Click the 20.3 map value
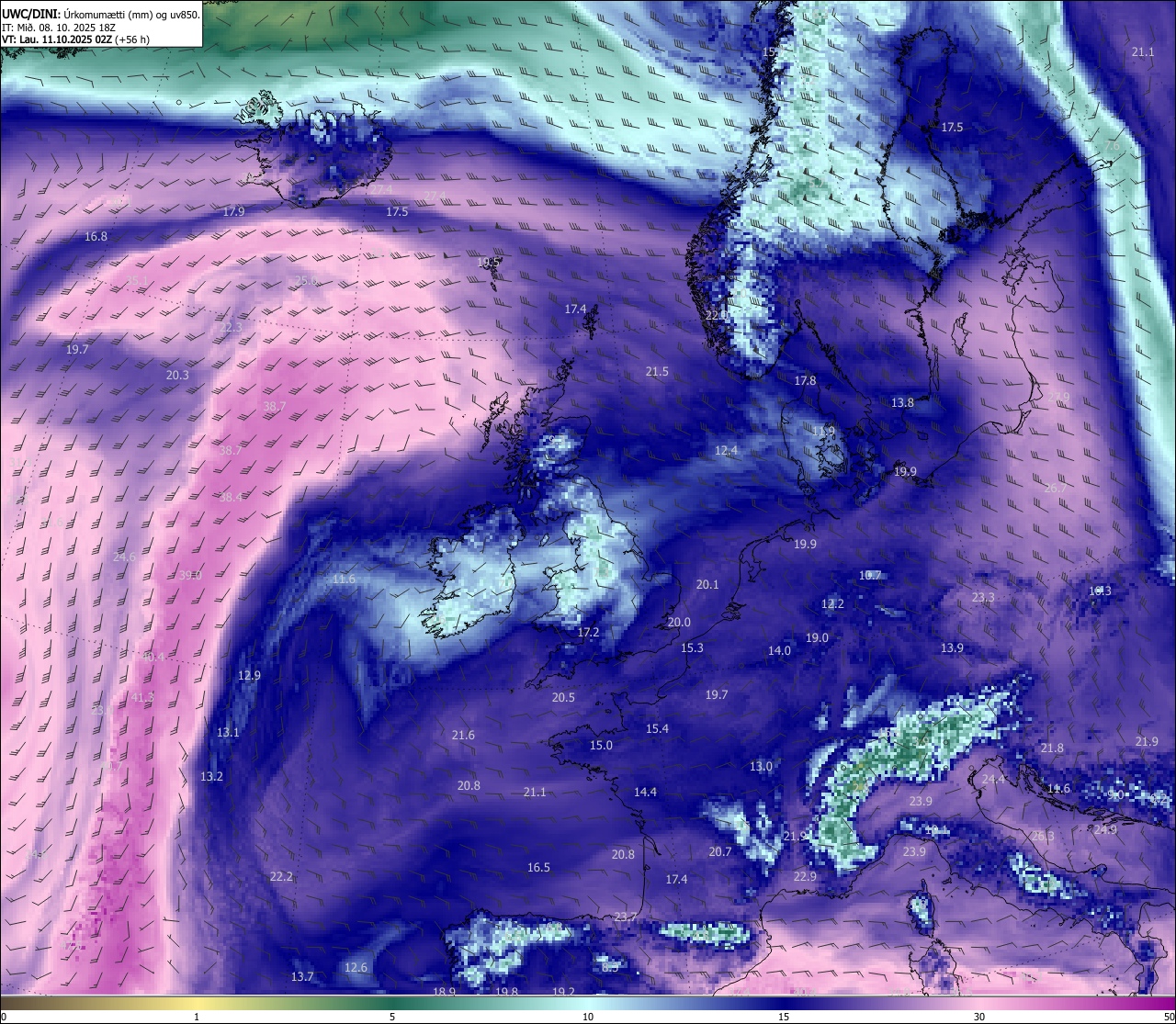The image size is (1176, 1024). click(x=177, y=375)
